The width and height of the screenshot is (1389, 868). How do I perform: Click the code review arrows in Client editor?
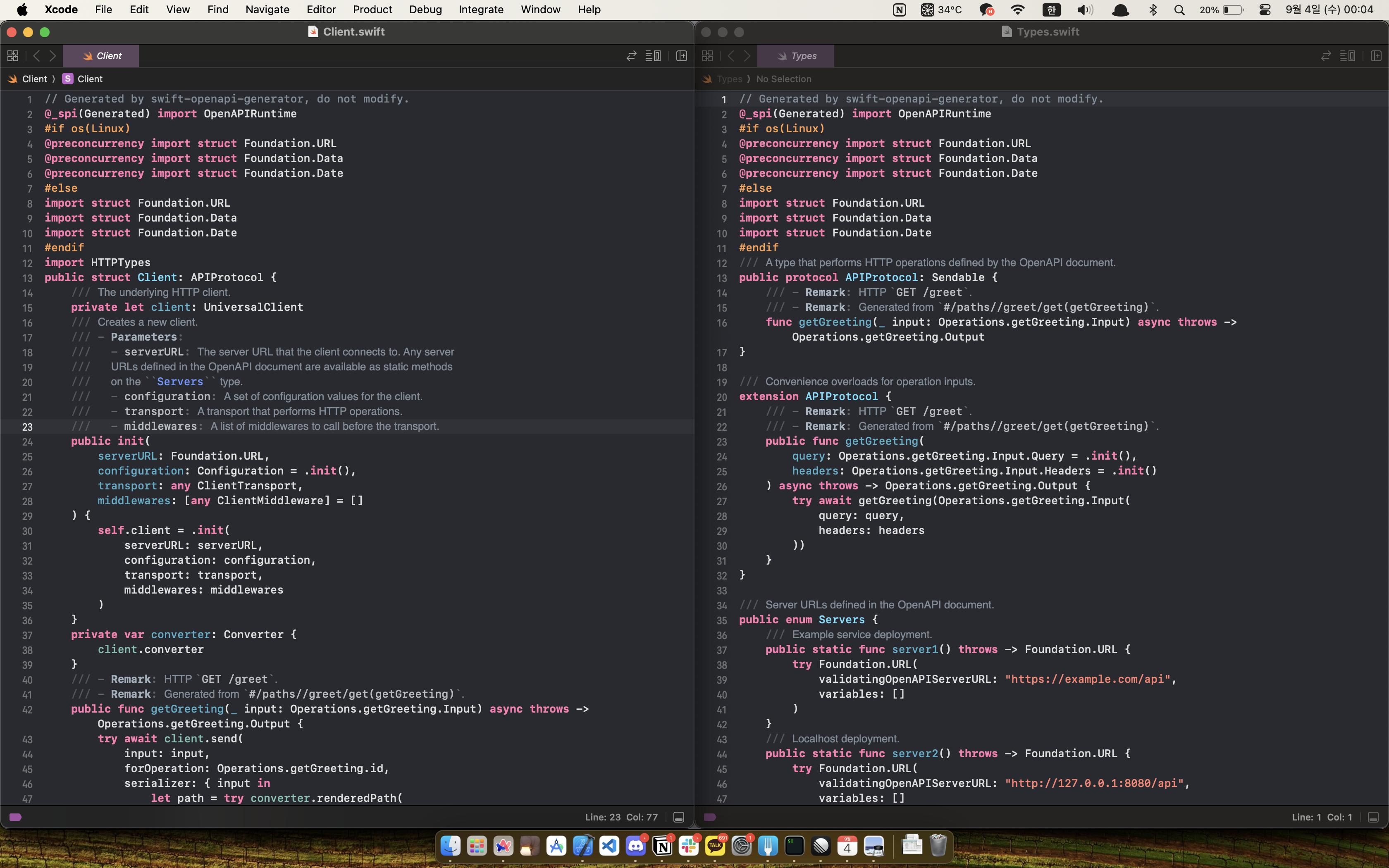pos(631,56)
